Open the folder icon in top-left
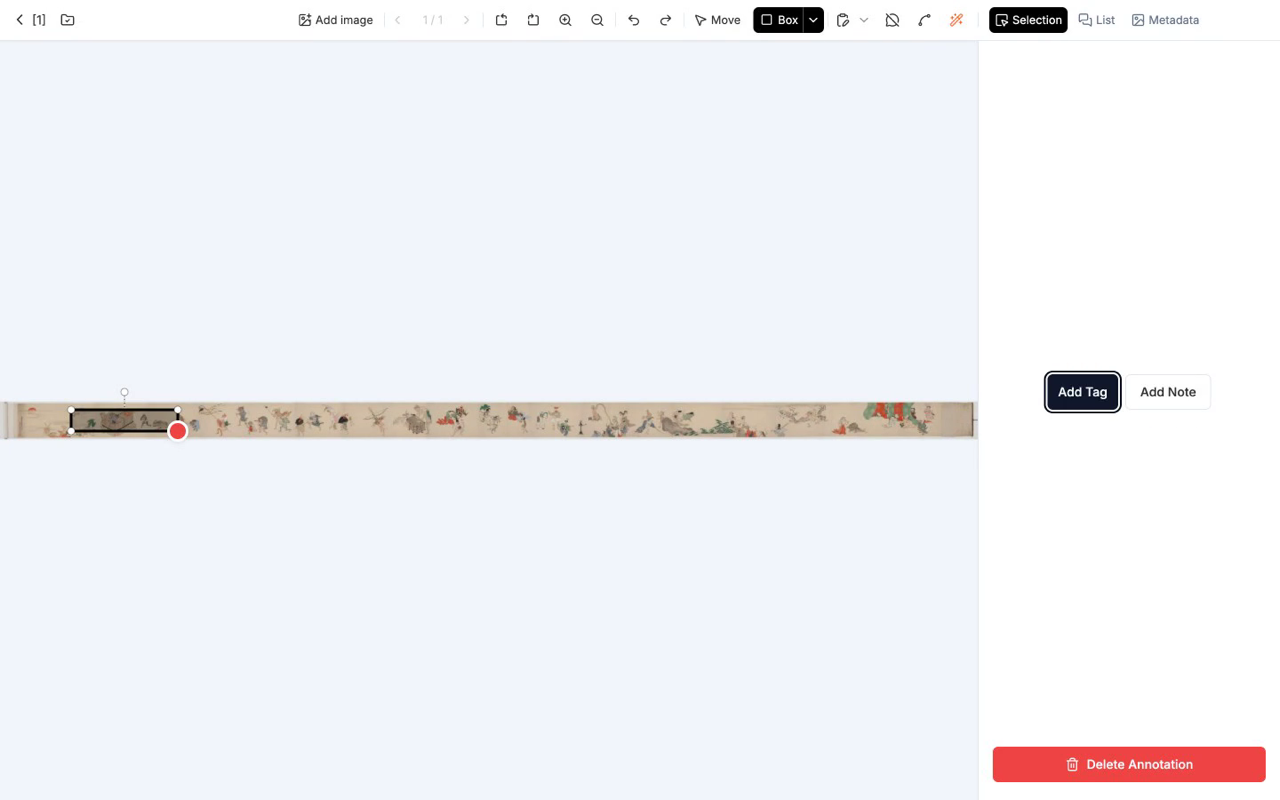Viewport: 1280px width, 800px height. coord(67,20)
